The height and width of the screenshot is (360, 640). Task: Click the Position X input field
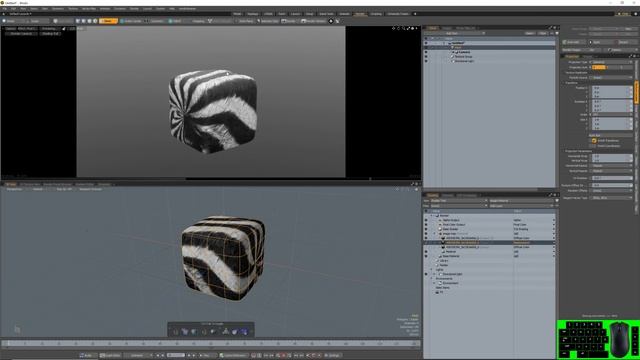612,88
